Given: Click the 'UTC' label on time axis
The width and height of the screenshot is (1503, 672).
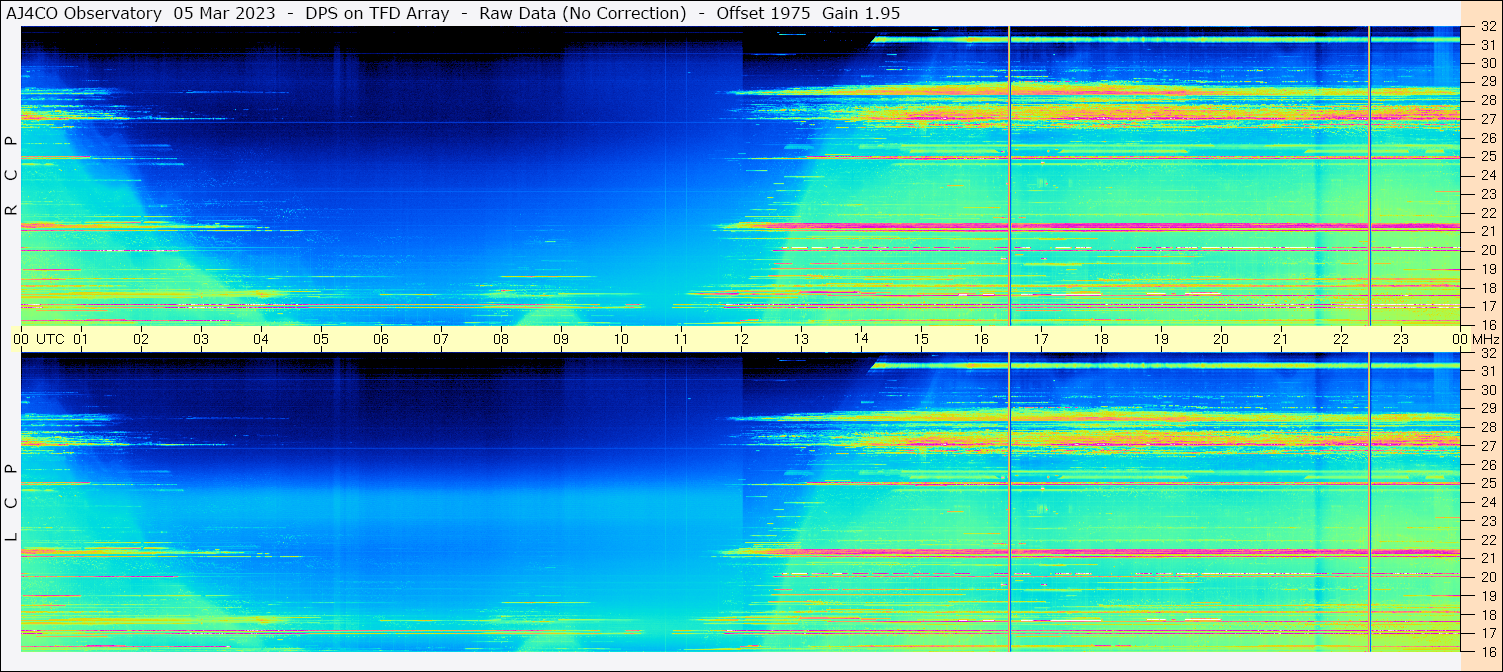Looking at the screenshot, I should (x=51, y=339).
